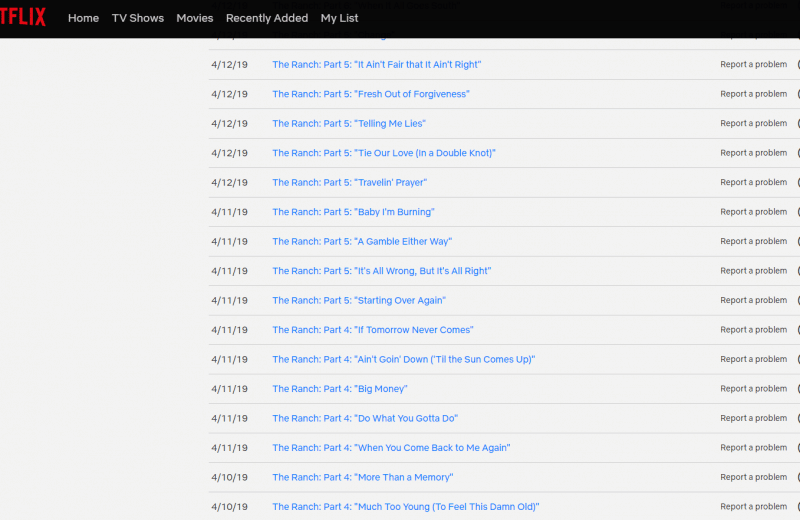Open episode "Big Money"
The height and width of the screenshot is (520, 800).
click(340, 389)
